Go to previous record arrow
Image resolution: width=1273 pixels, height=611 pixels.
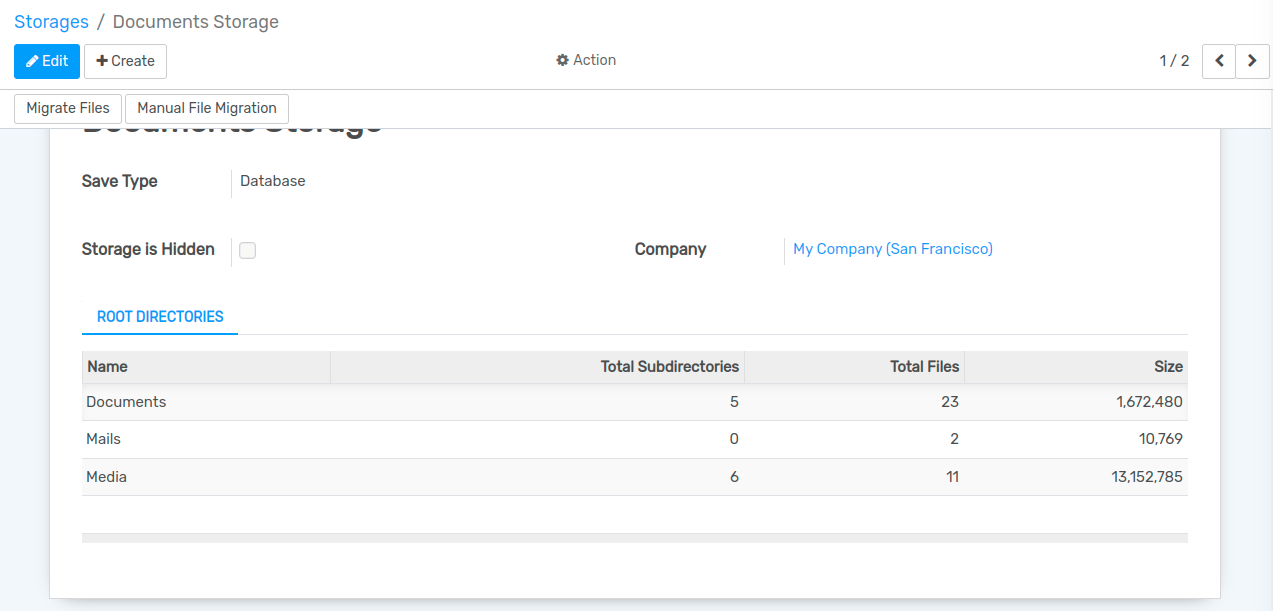(1218, 61)
